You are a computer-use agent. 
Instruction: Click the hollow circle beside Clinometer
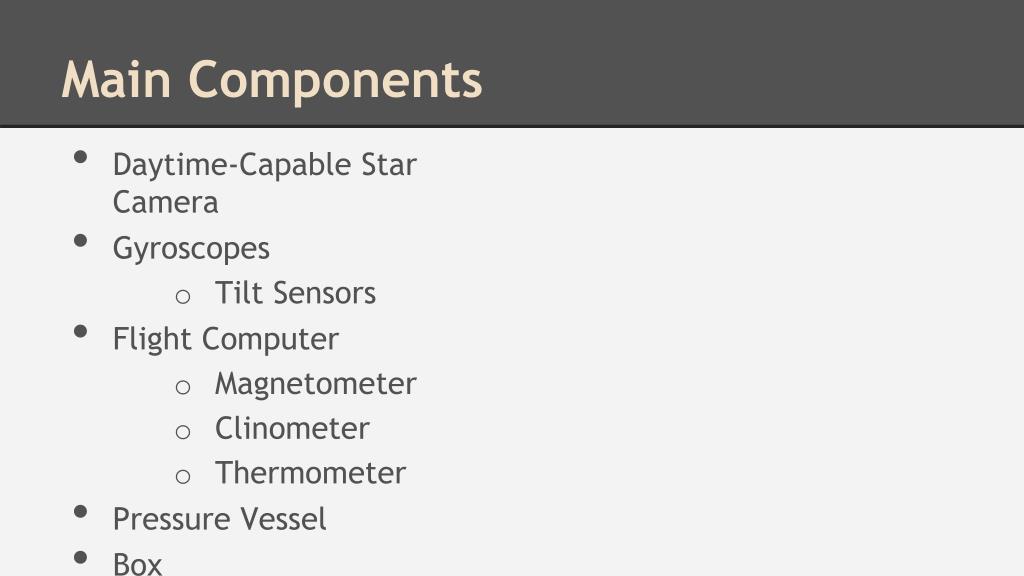(183, 432)
